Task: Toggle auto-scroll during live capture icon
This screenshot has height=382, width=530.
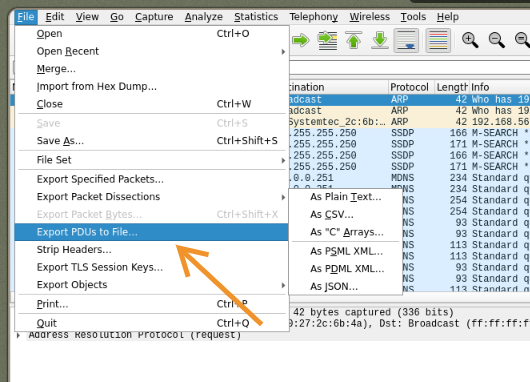Action: pyautogui.click(x=406, y=41)
